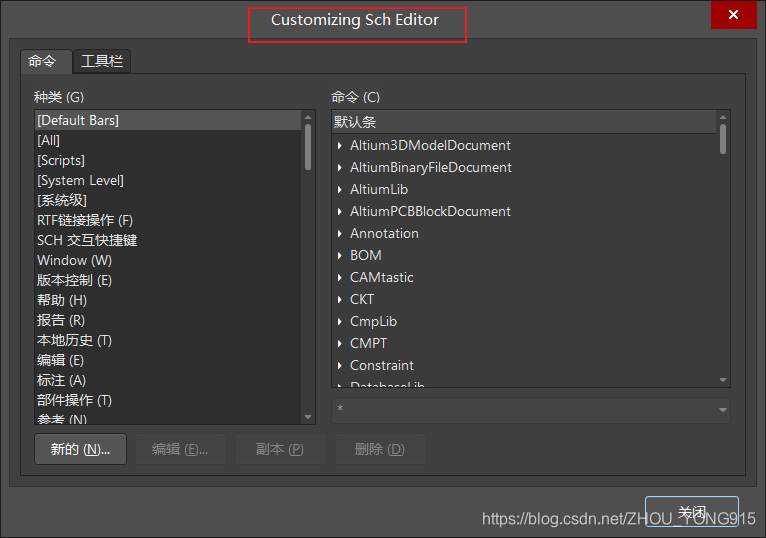Click the 关闭 button
Image resolution: width=766 pixels, height=538 pixels.
point(692,512)
